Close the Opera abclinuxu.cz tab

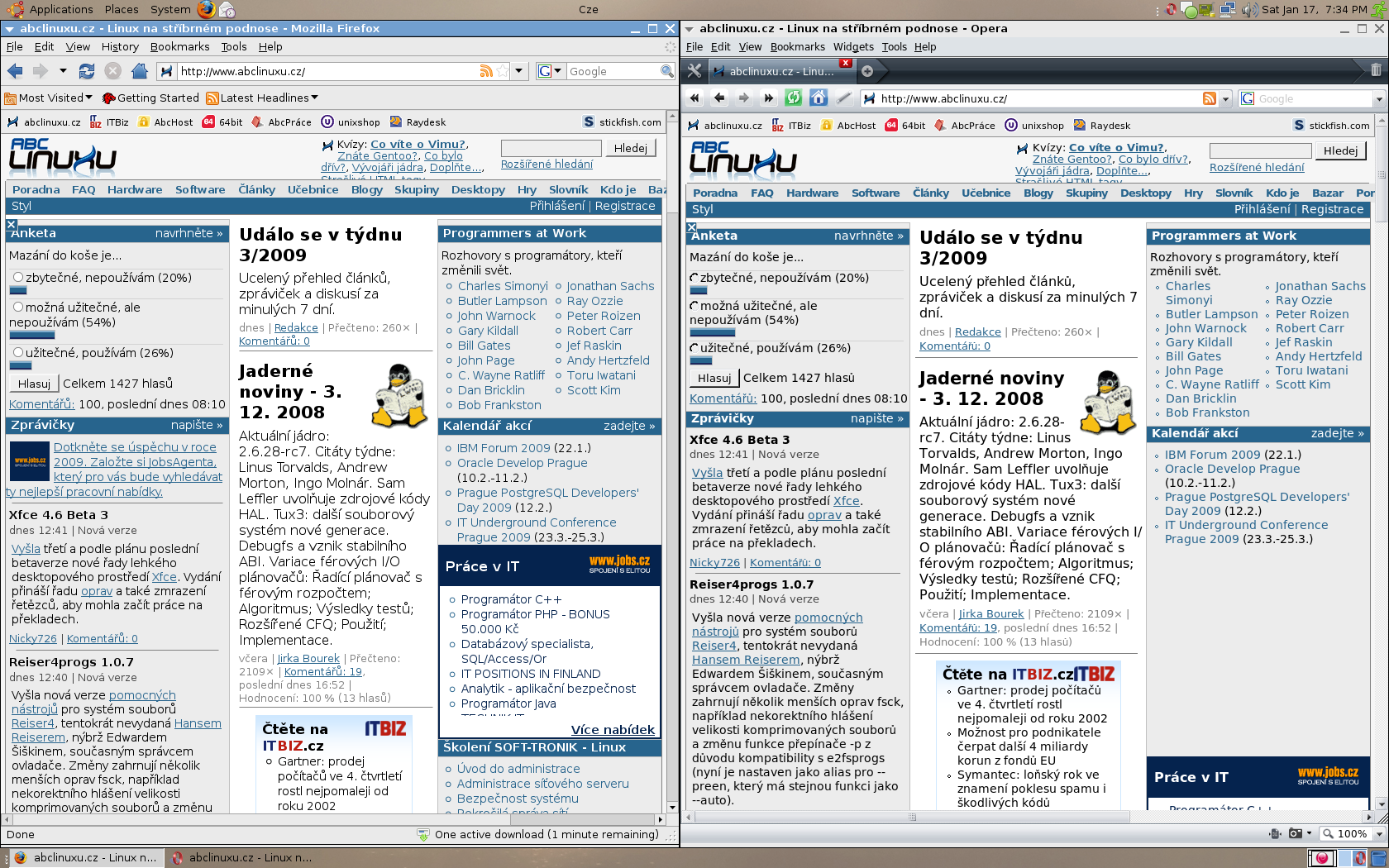pyautogui.click(x=845, y=64)
